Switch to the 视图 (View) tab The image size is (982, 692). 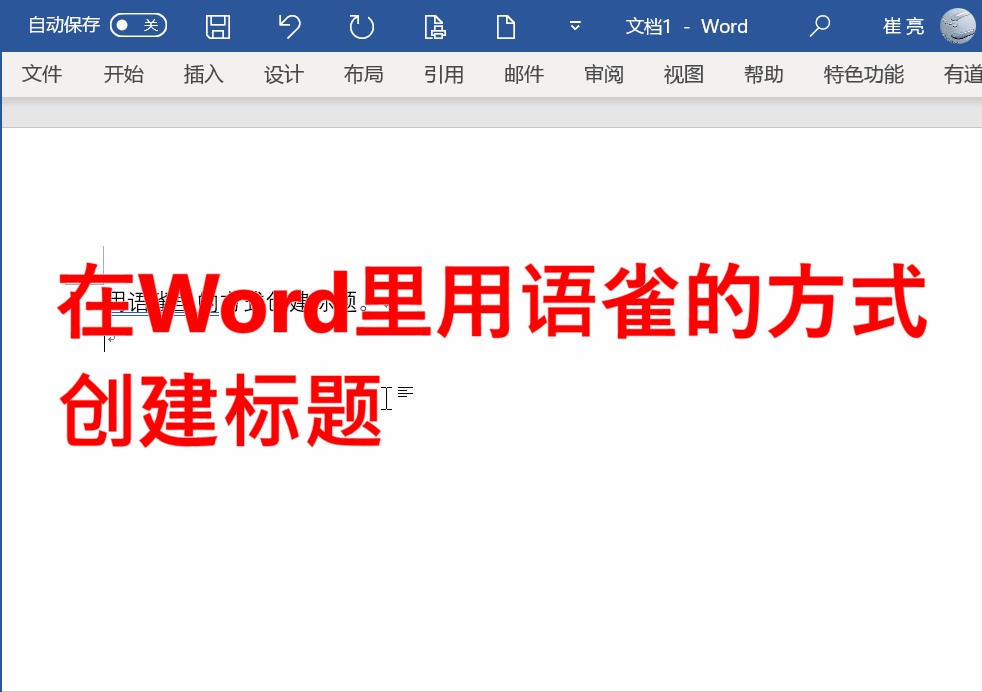point(684,74)
